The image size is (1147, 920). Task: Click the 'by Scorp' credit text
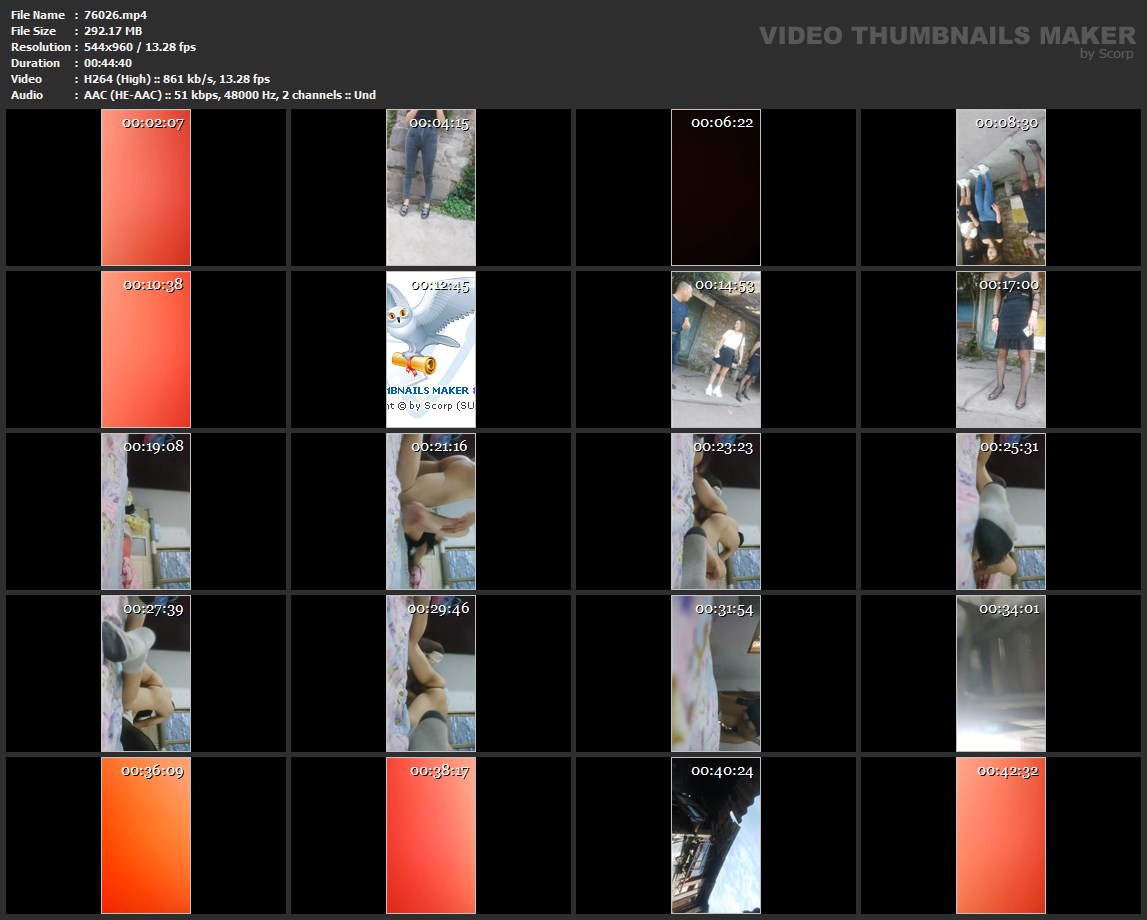(1106, 54)
